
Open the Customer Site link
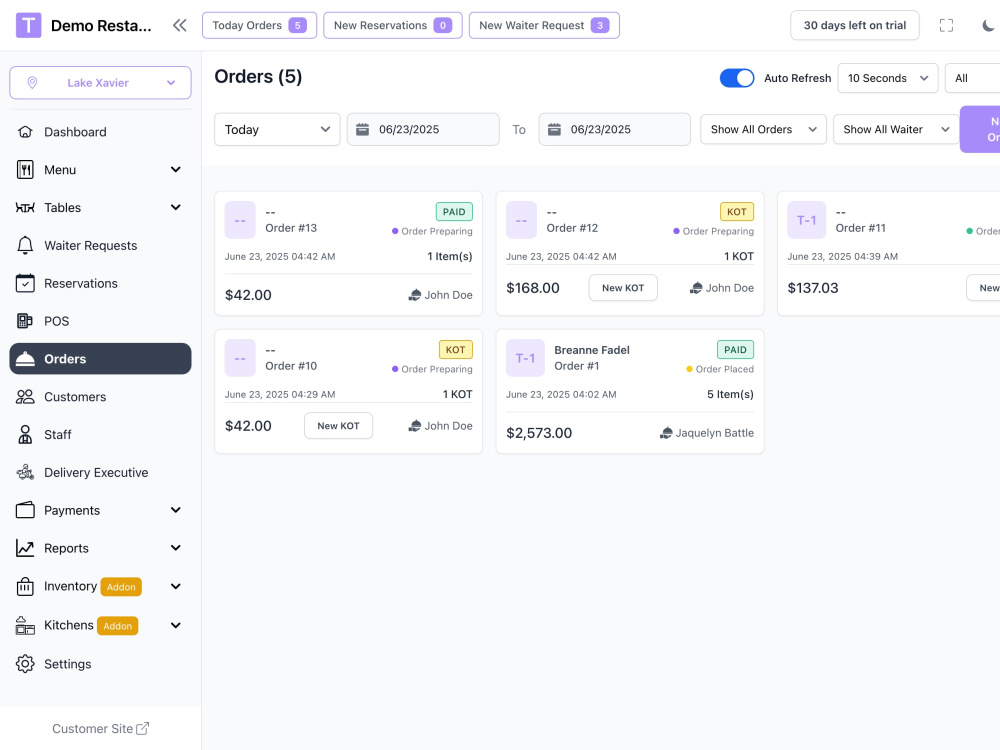coord(100,728)
